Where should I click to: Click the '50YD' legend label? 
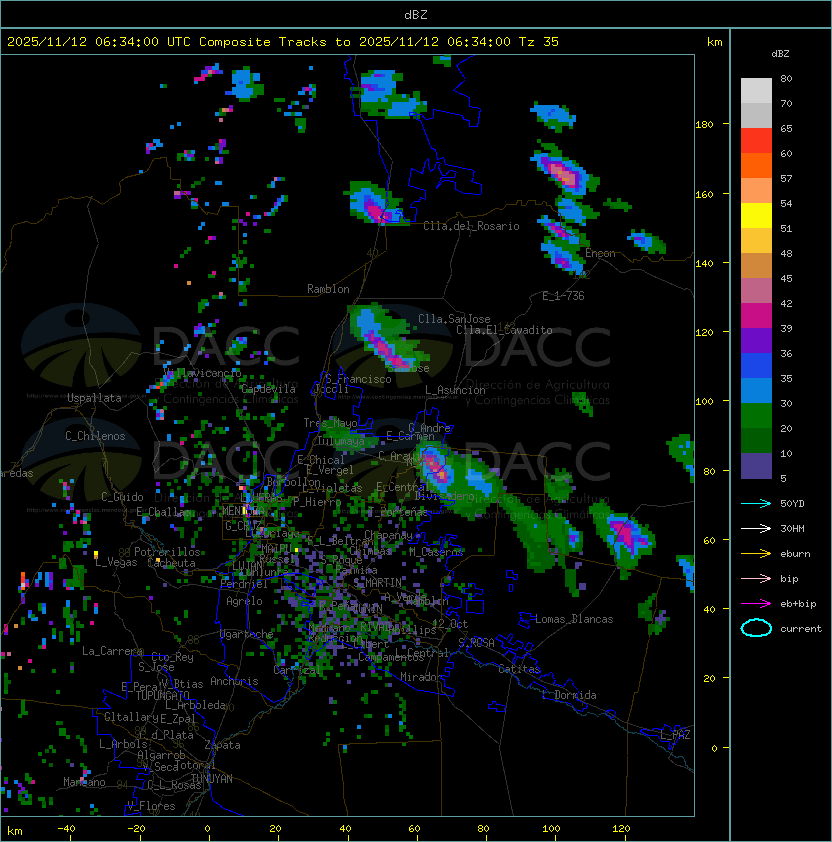(x=792, y=503)
